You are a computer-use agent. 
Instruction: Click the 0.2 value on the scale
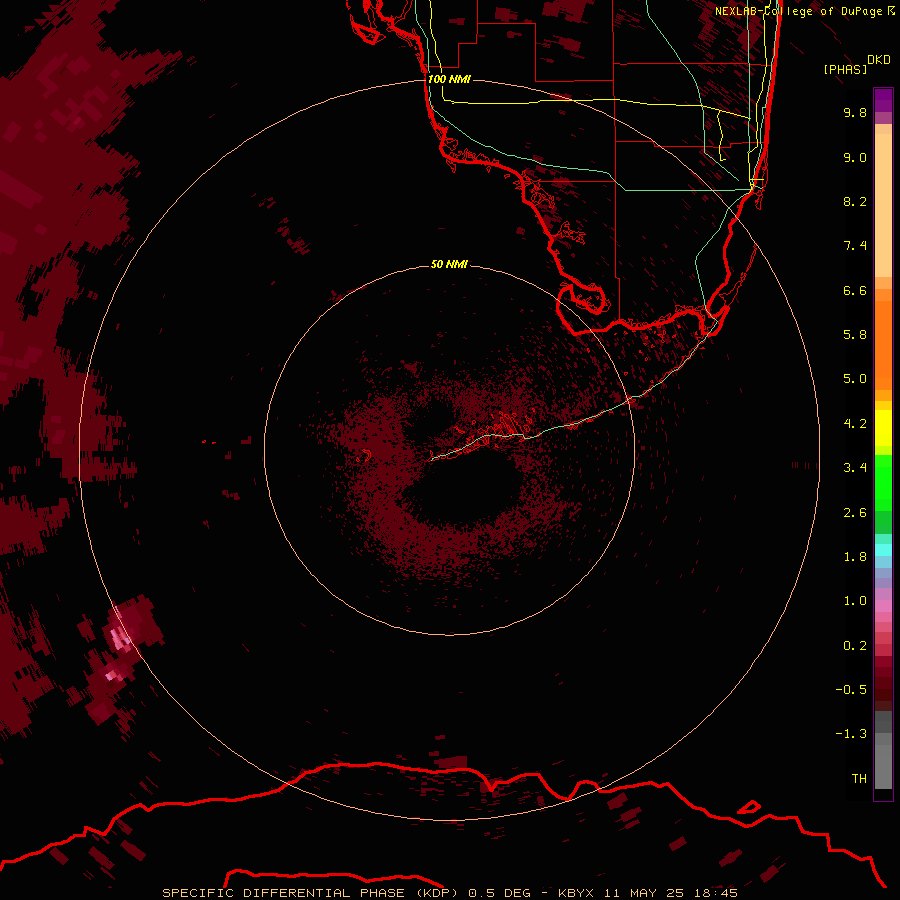click(x=855, y=646)
